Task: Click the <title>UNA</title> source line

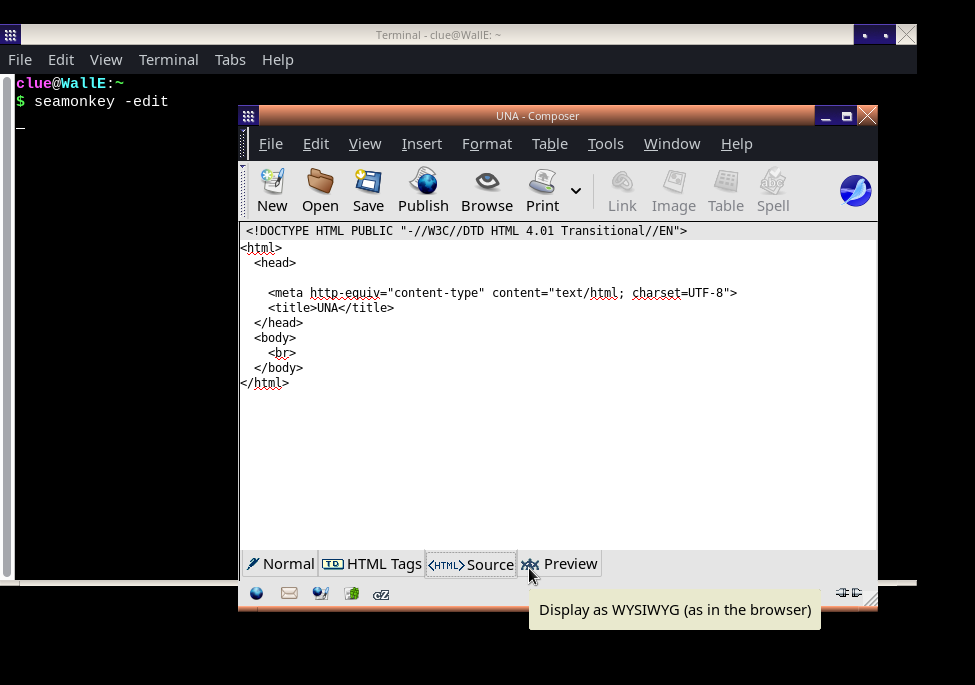Action: [331, 308]
